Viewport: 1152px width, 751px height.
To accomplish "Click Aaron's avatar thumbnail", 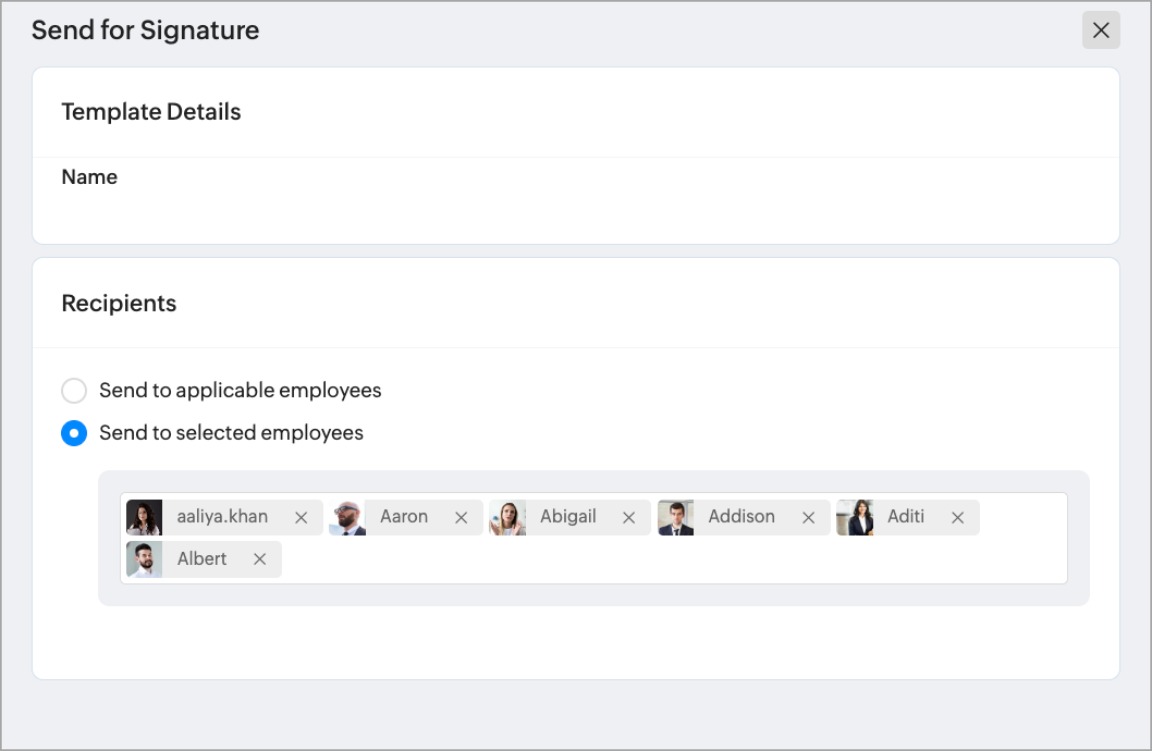I will coord(347,518).
